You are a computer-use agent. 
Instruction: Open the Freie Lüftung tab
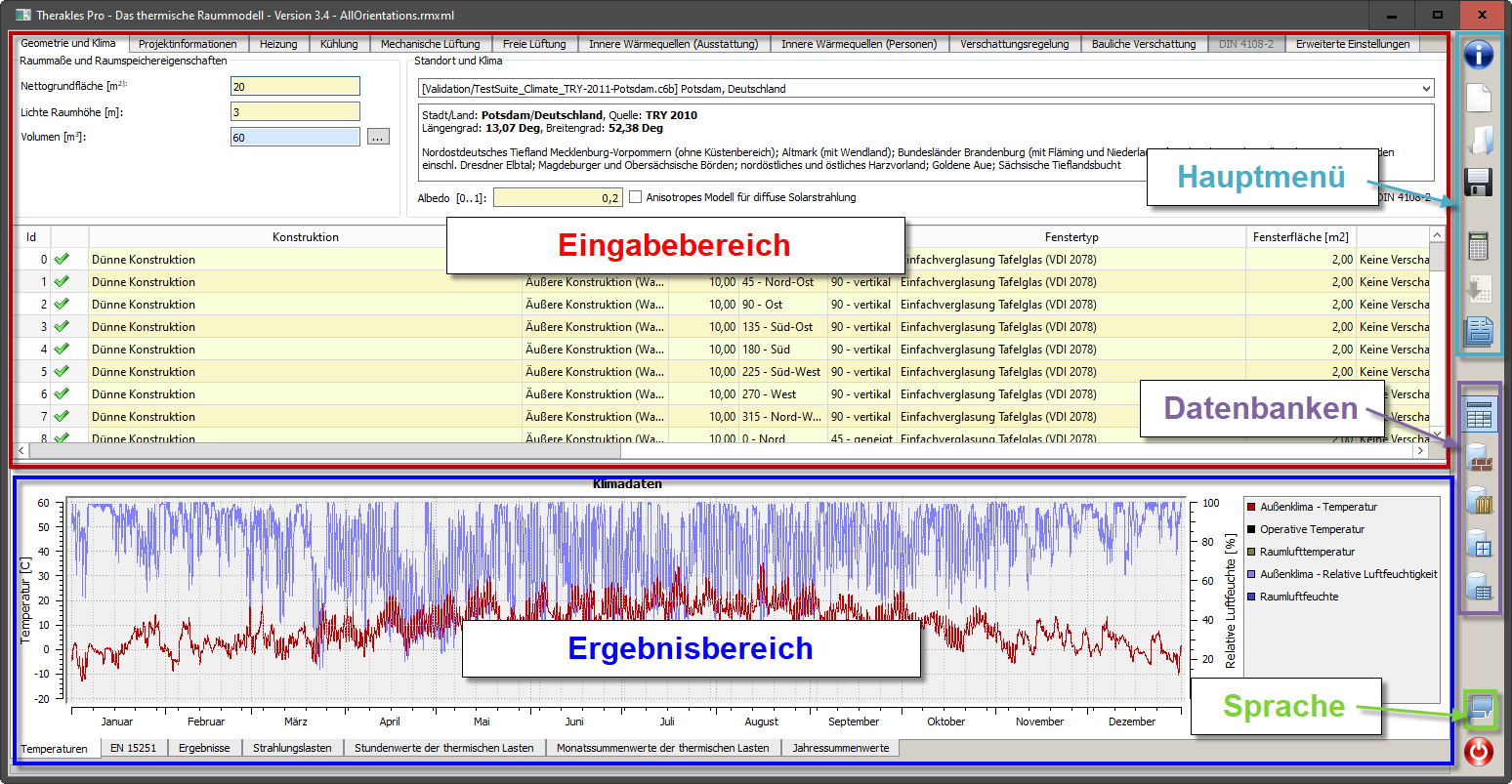pyautogui.click(x=534, y=44)
